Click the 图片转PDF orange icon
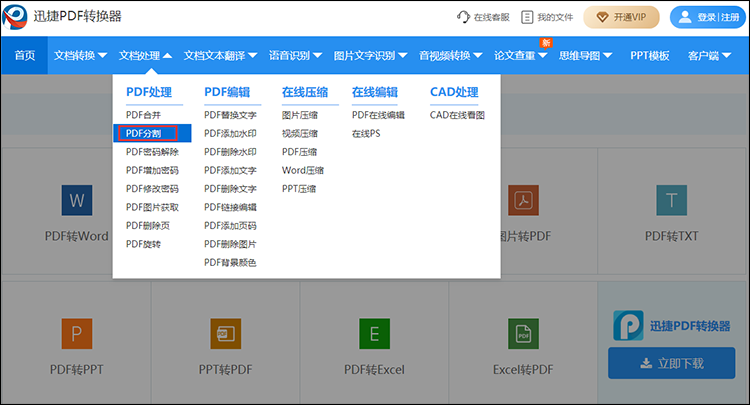 tap(523, 200)
